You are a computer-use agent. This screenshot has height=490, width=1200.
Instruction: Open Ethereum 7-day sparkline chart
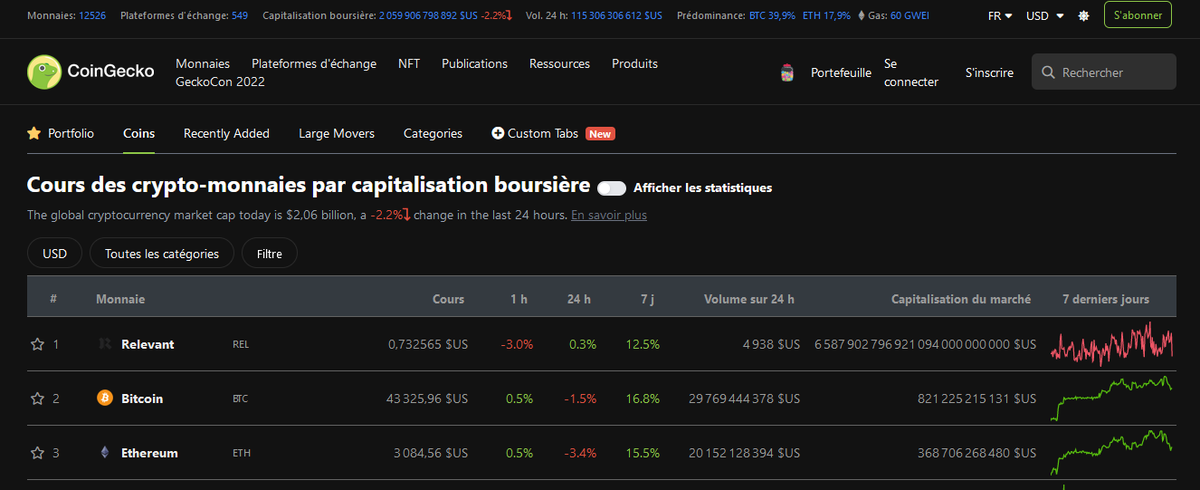point(1112,452)
